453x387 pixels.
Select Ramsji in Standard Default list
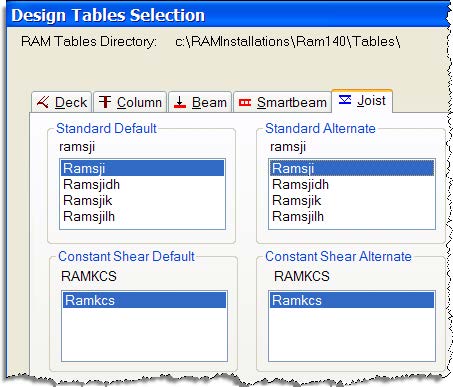(x=143, y=168)
